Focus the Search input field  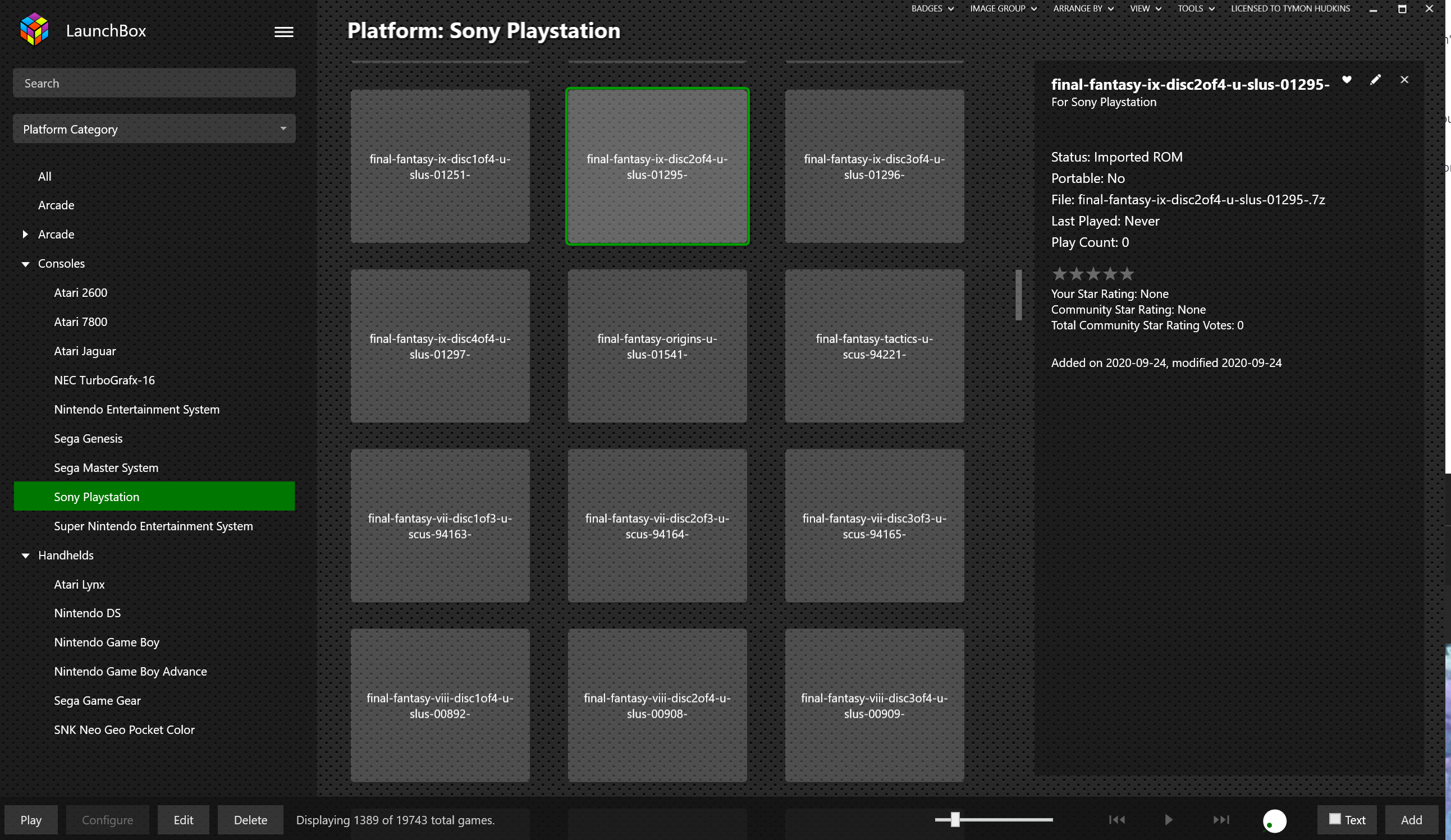point(154,83)
